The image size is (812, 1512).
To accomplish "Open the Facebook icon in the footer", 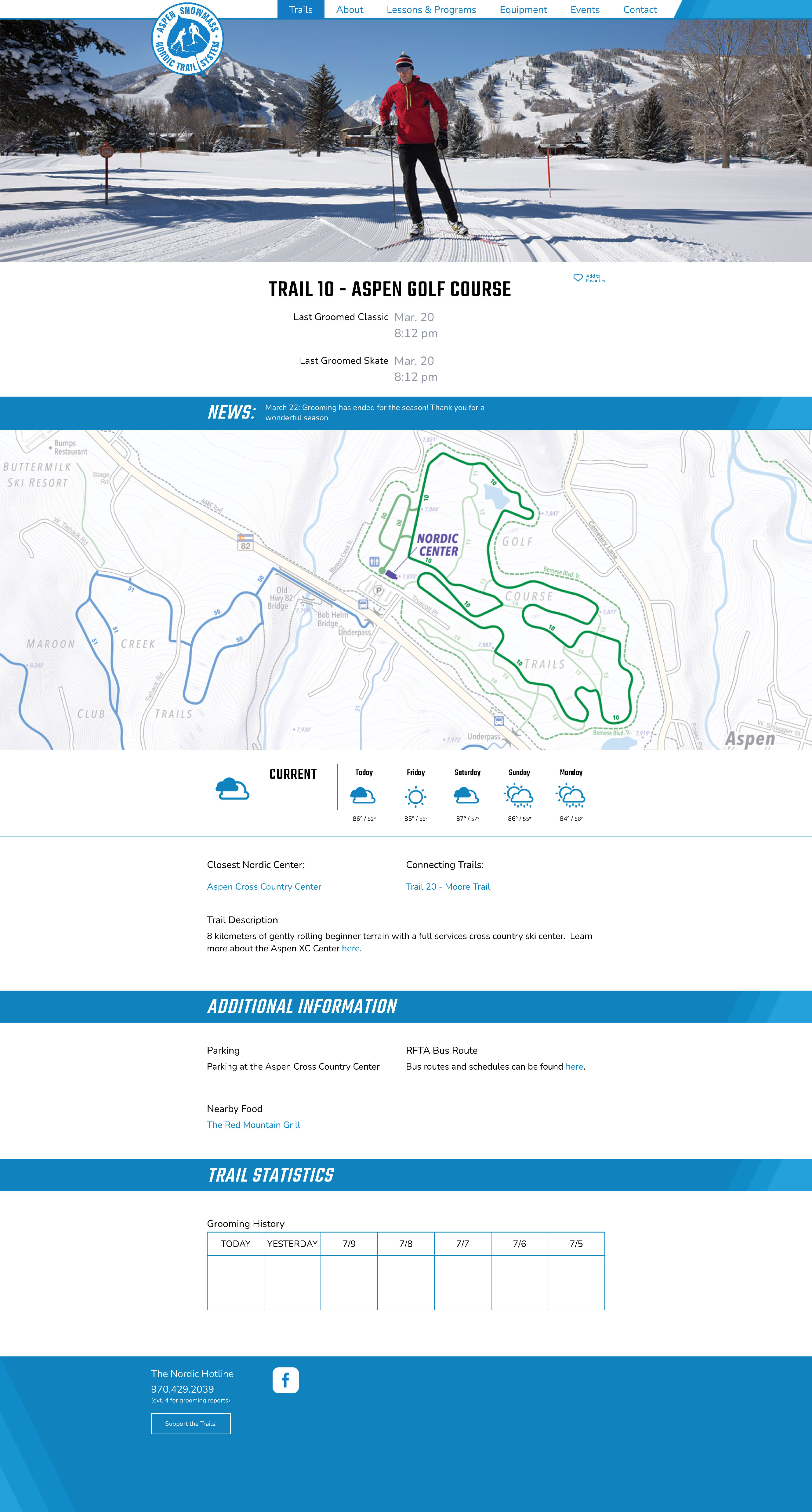I will point(285,1380).
